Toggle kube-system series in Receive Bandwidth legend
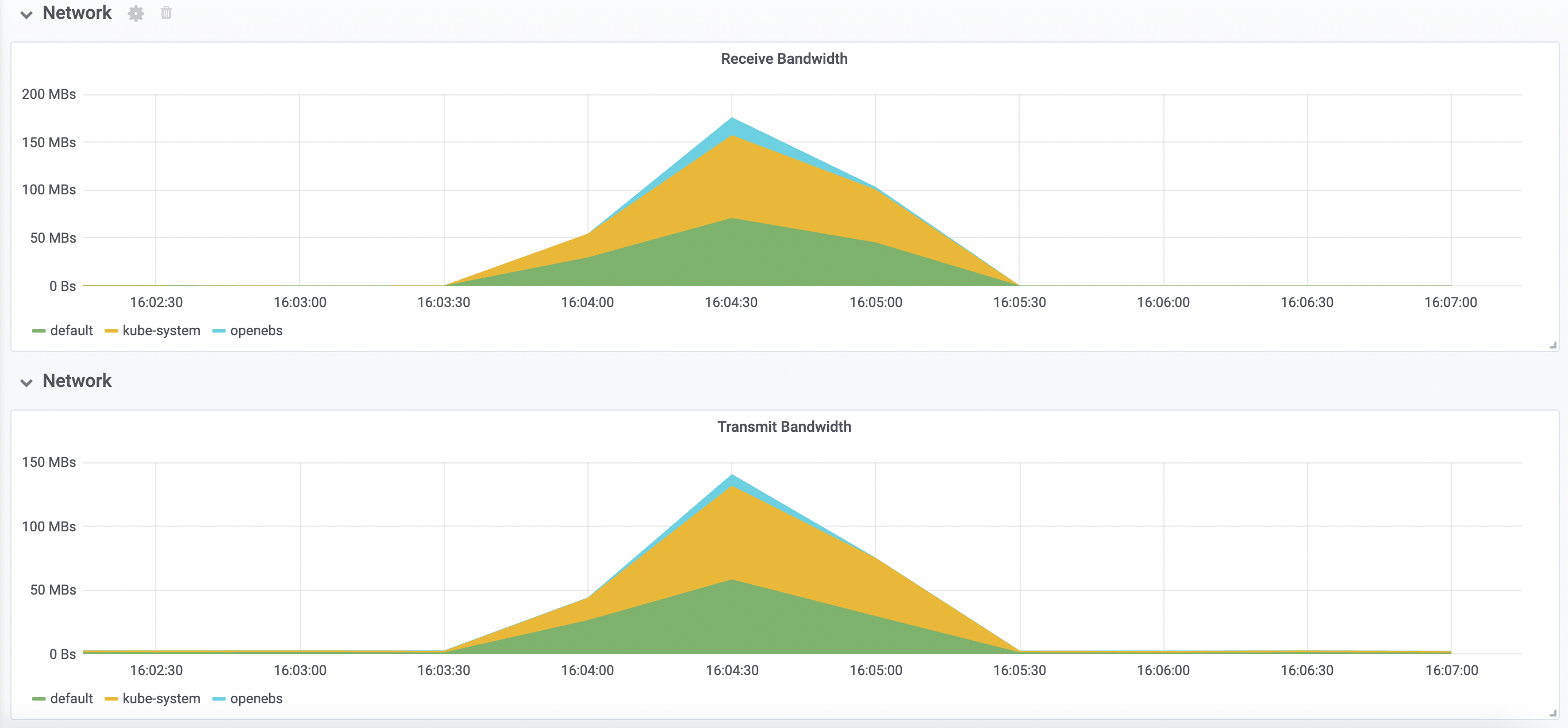The height and width of the screenshot is (728, 1568). [x=161, y=331]
